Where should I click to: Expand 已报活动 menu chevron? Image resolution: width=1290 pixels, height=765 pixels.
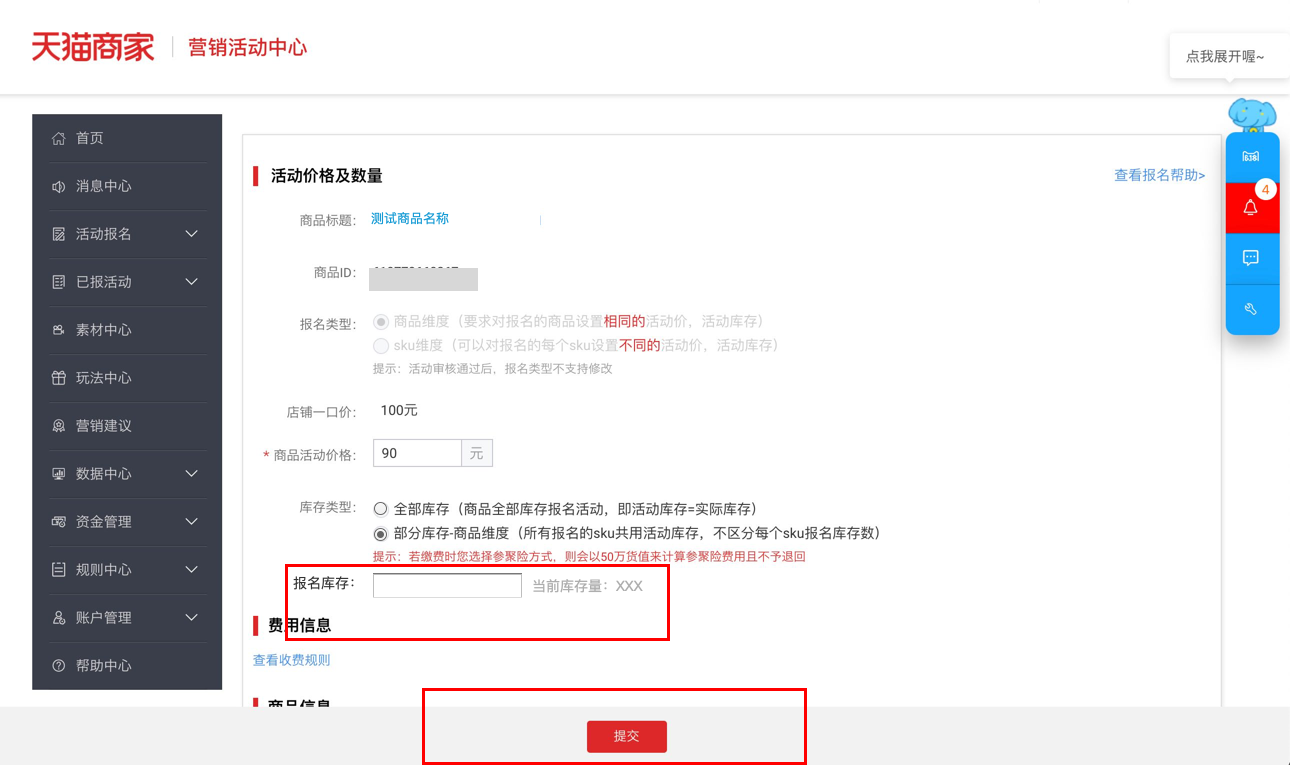192,282
